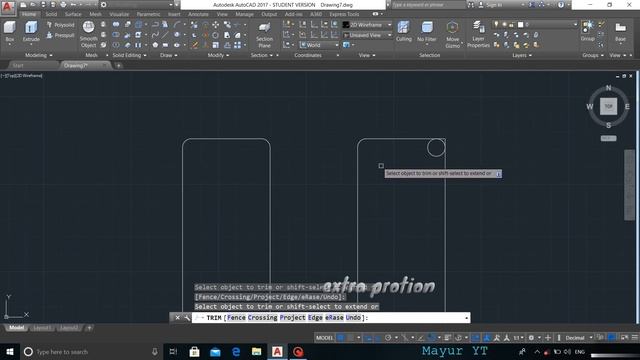Toggle grid display in status bar
This screenshot has height=360, width=640.
[x=340, y=338]
